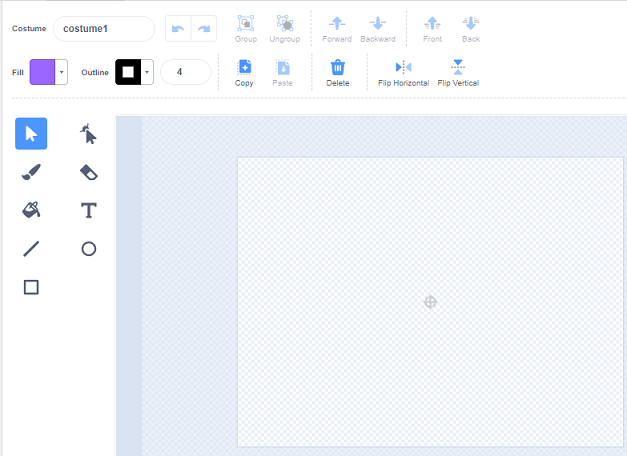The width and height of the screenshot is (627, 456).
Task: Redo the last action
Action: (x=204, y=28)
